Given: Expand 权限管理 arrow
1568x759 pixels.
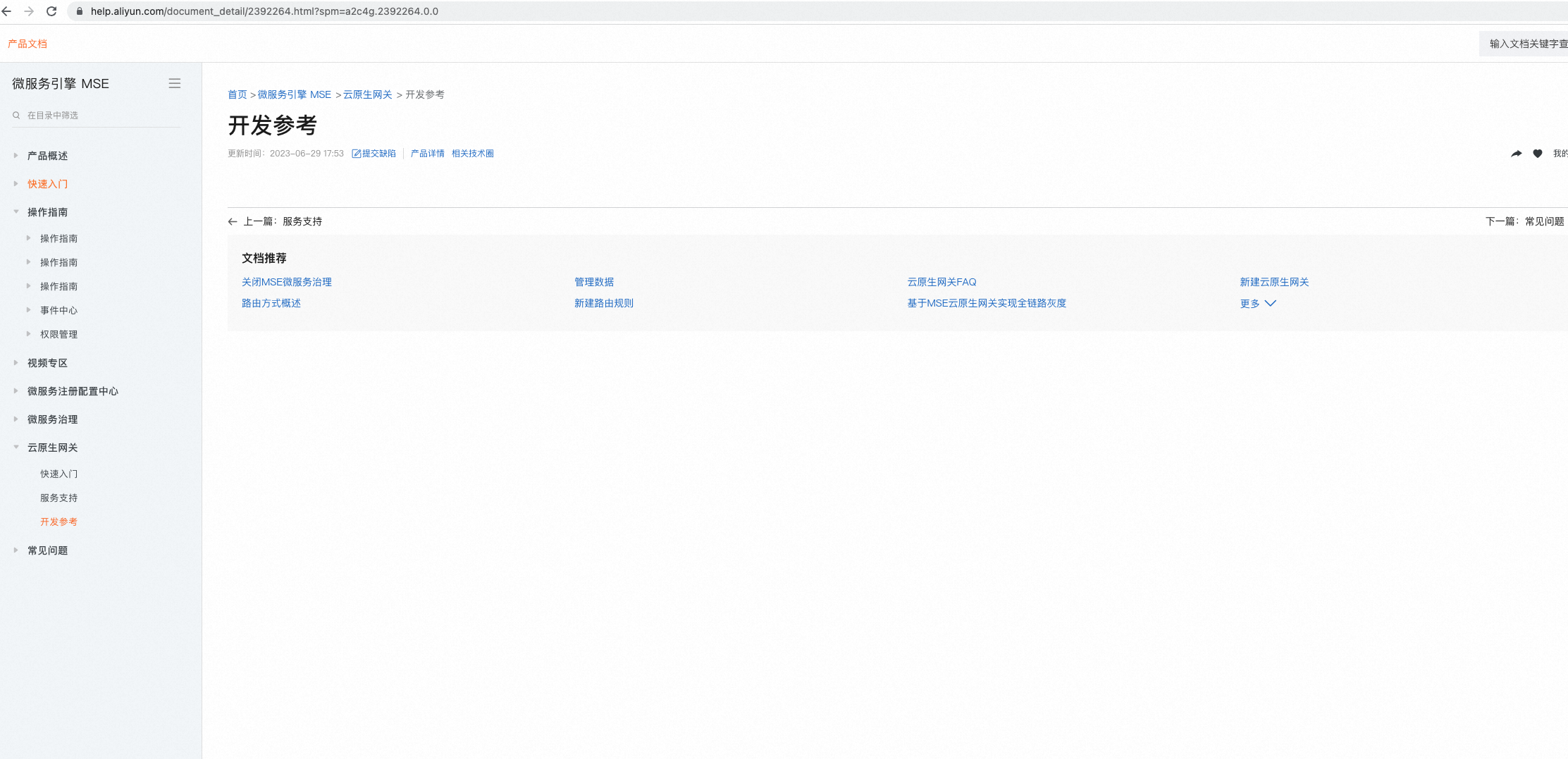Looking at the screenshot, I should point(28,333).
